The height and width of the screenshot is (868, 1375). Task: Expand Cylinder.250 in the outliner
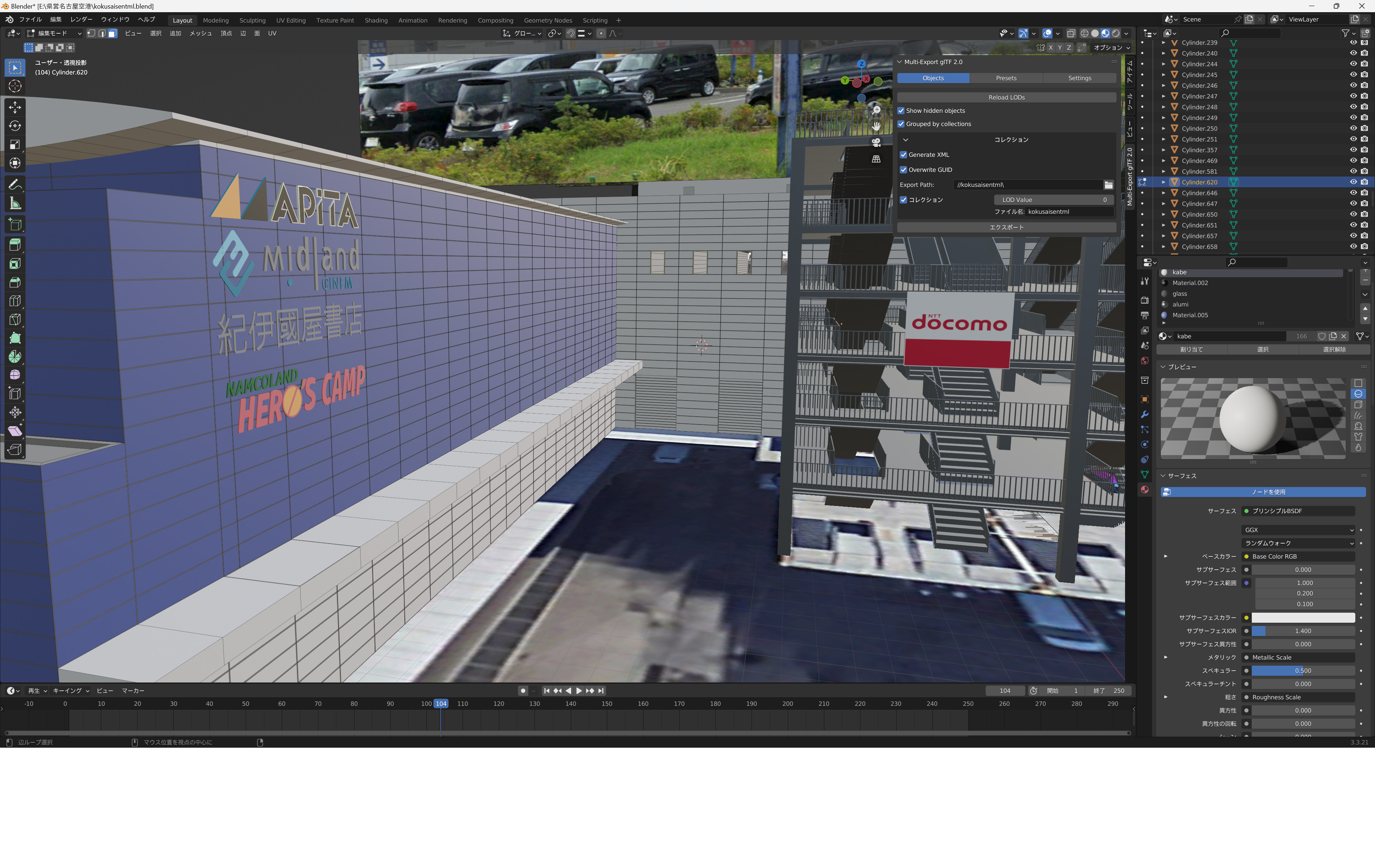point(1164,129)
